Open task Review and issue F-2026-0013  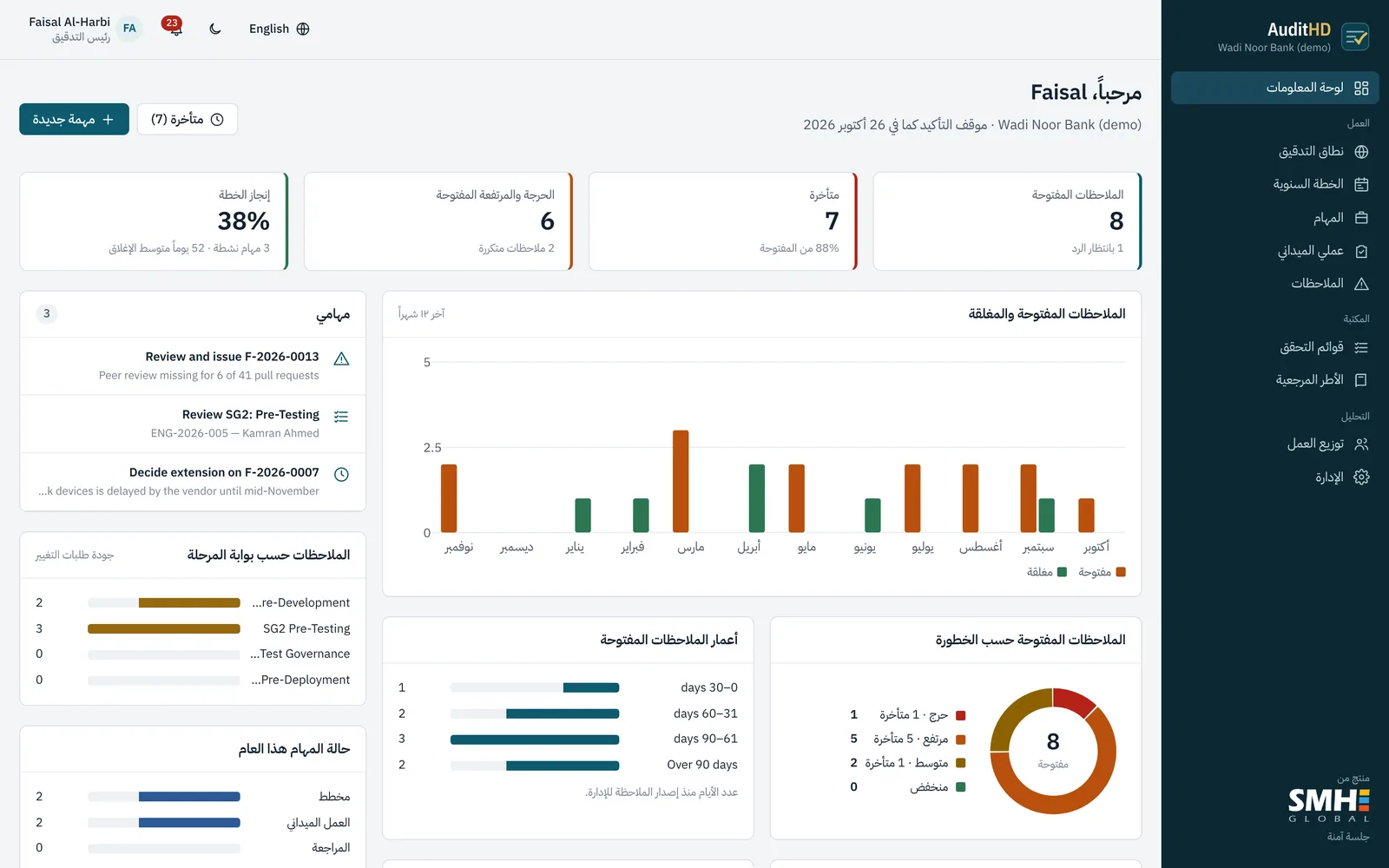click(x=193, y=365)
